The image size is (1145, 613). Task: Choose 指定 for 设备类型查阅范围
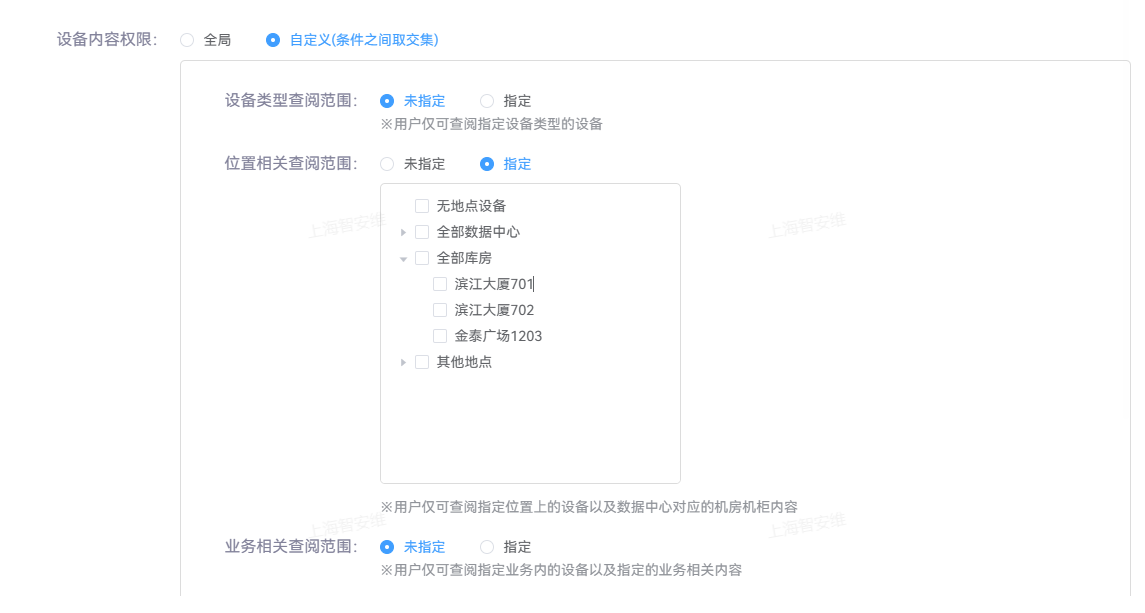pyautogui.click(x=487, y=101)
